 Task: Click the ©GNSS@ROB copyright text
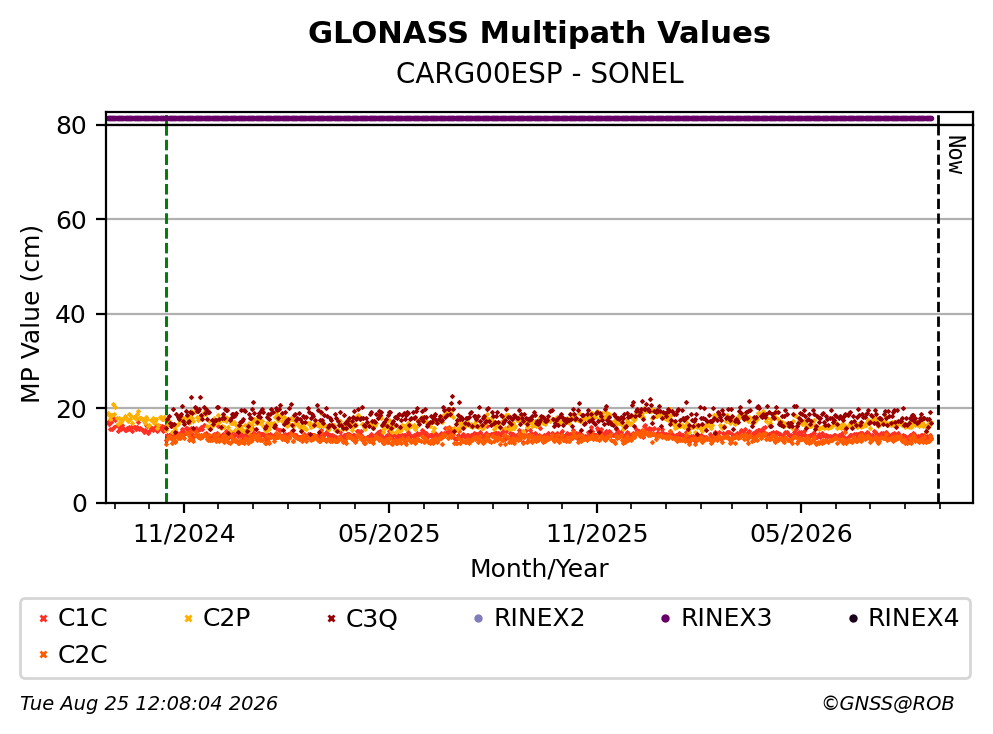coord(888,704)
